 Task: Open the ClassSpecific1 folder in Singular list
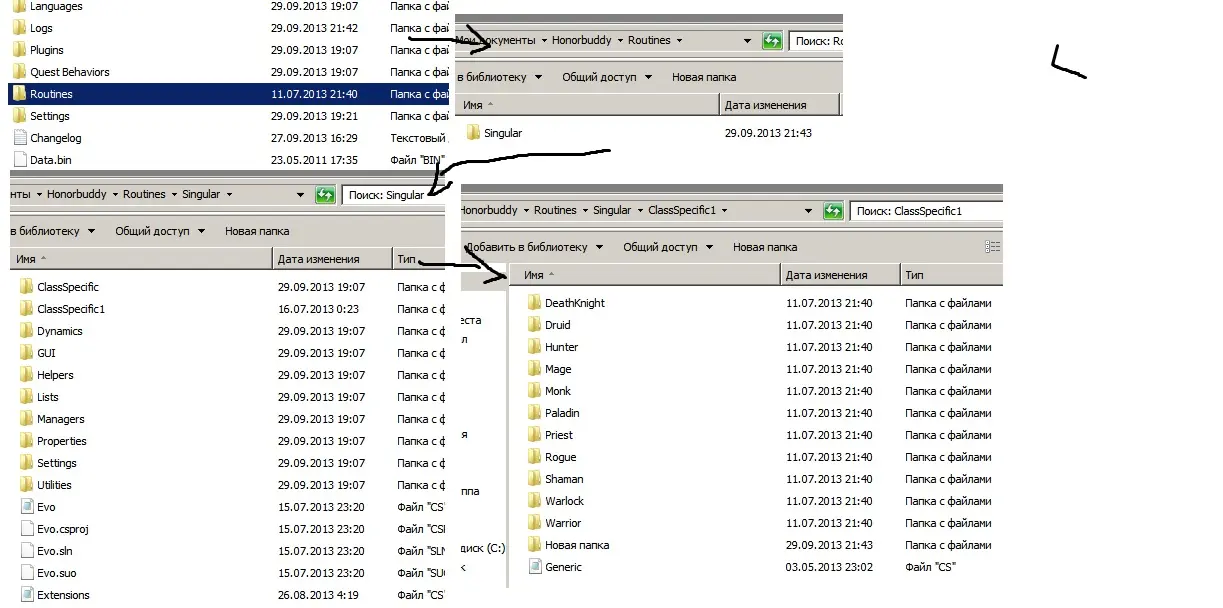(x=70, y=309)
